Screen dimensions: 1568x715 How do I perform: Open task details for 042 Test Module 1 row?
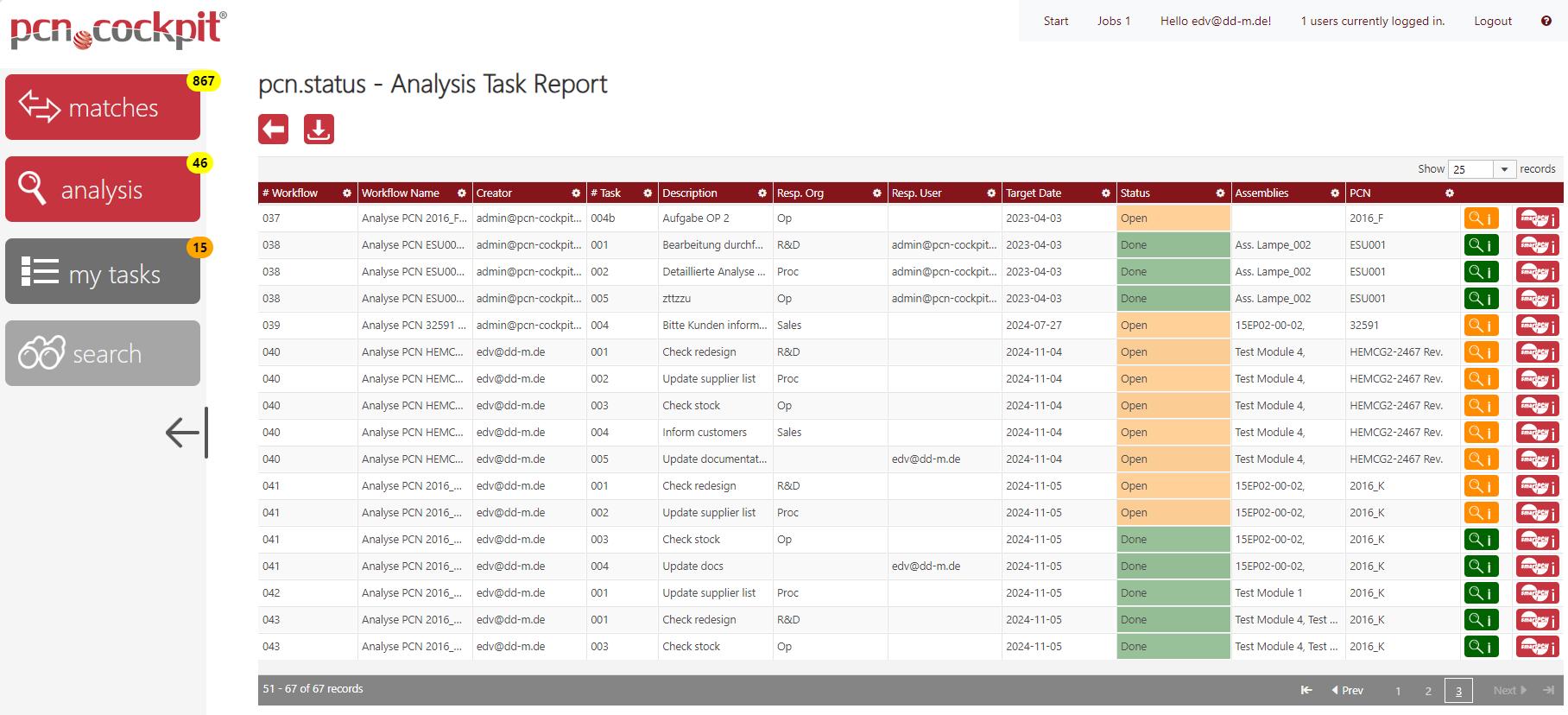[x=1481, y=593]
